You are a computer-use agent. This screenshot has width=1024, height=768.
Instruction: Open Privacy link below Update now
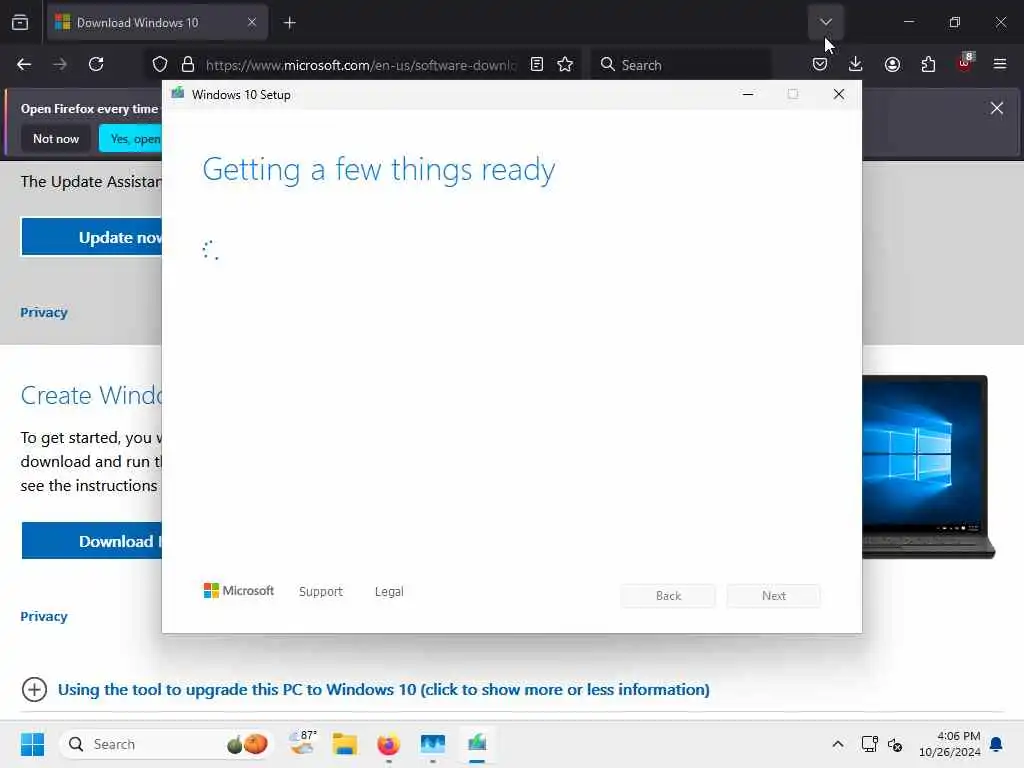click(x=44, y=312)
